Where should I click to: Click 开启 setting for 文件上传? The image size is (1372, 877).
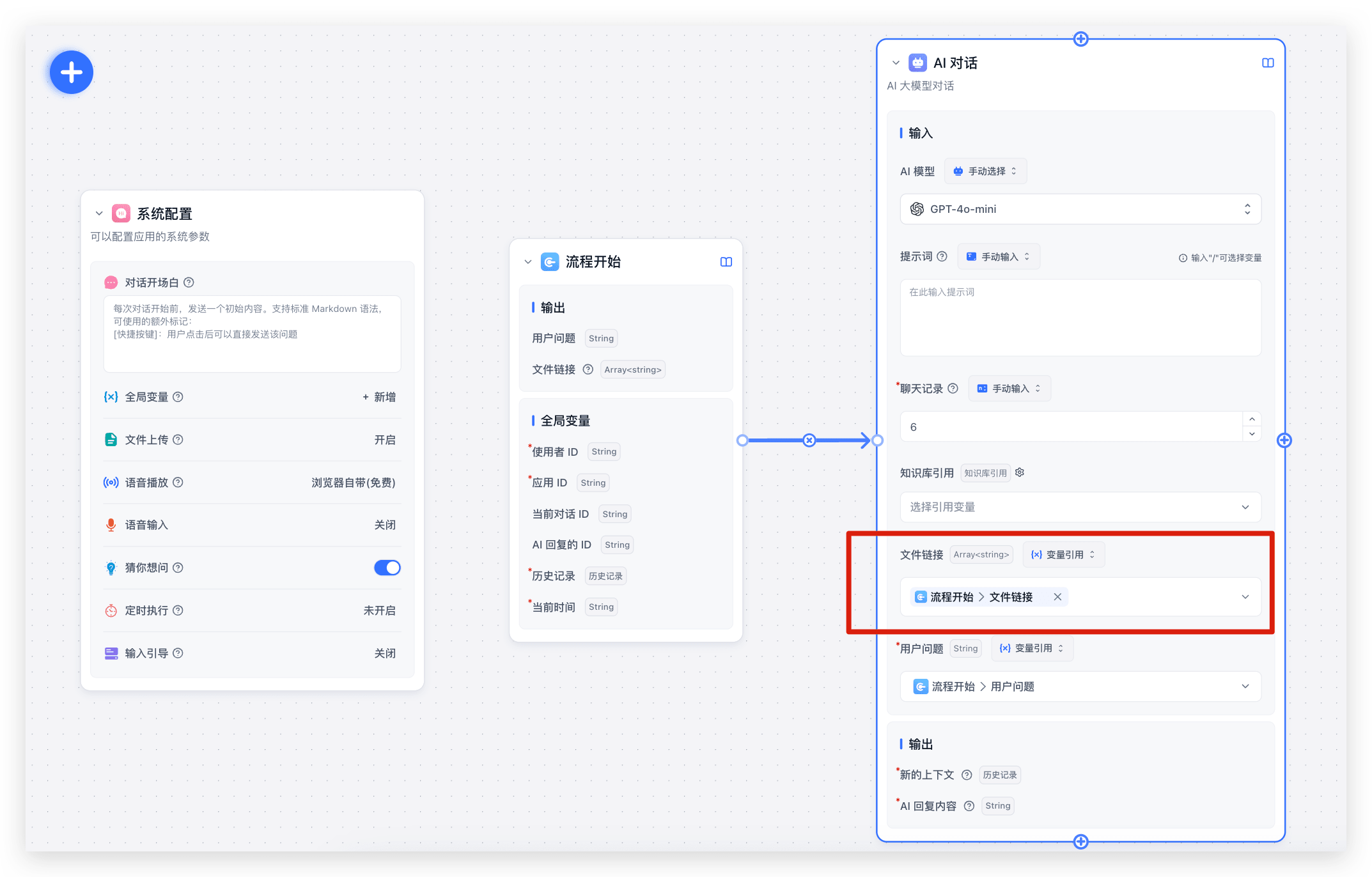384,440
